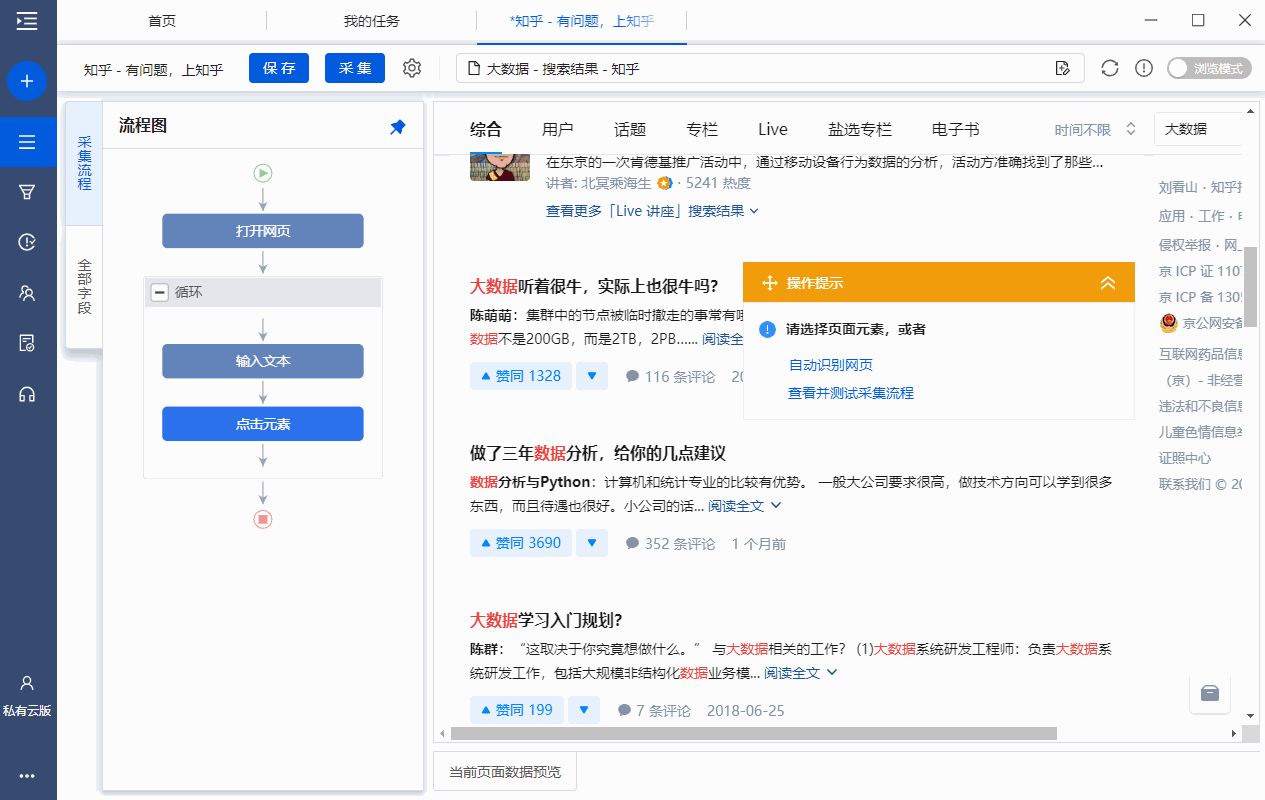
Task: Upvote with 赞同 1328 button
Action: [521, 376]
